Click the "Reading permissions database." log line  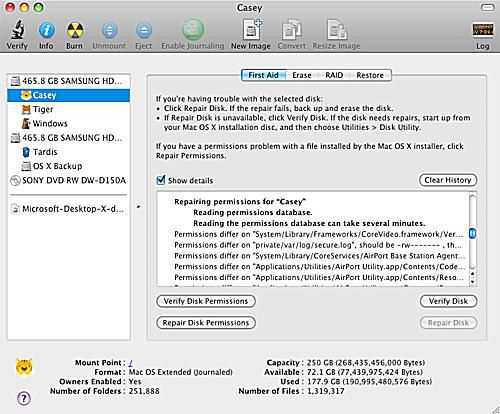click(x=253, y=213)
